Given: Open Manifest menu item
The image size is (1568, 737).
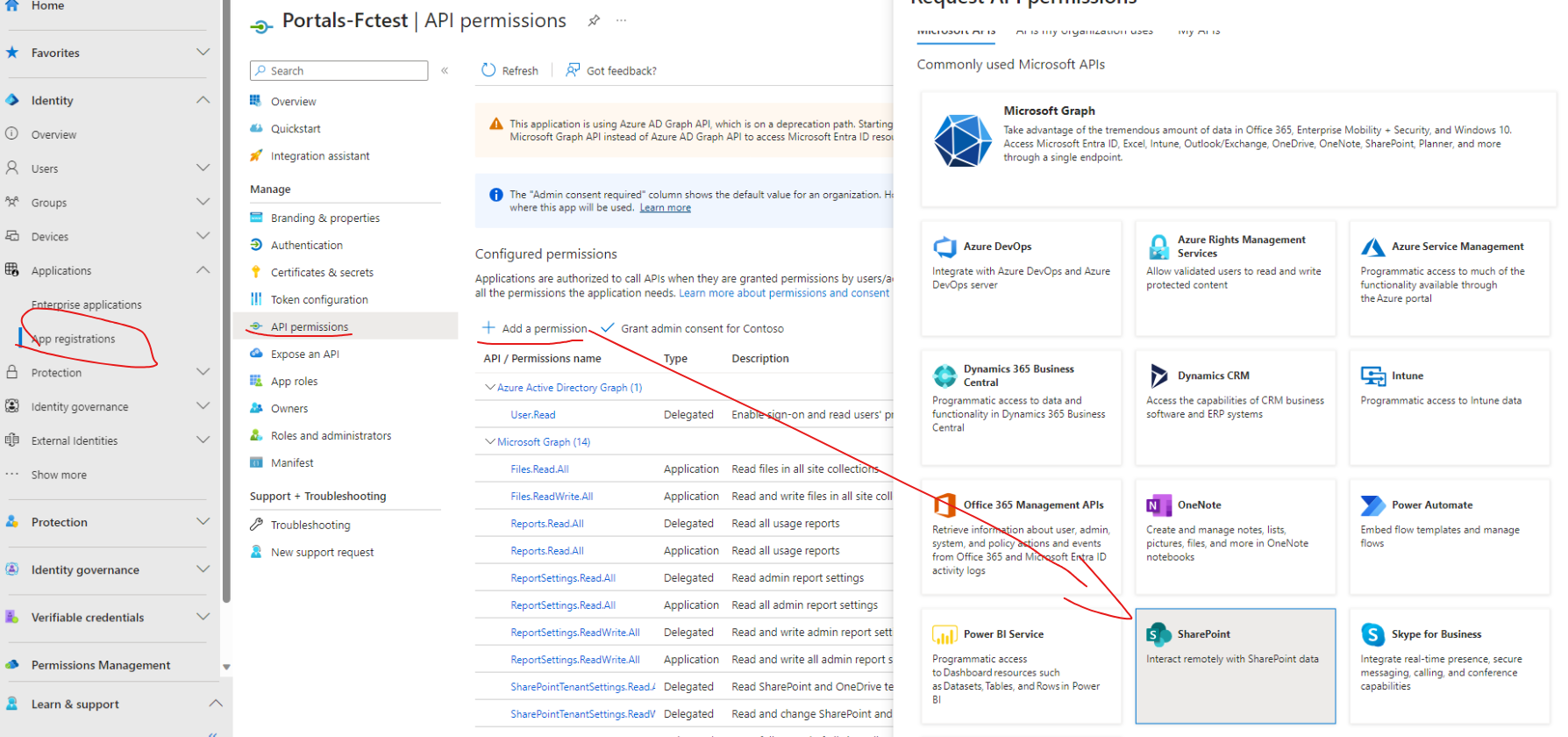Looking at the screenshot, I should coord(292,462).
